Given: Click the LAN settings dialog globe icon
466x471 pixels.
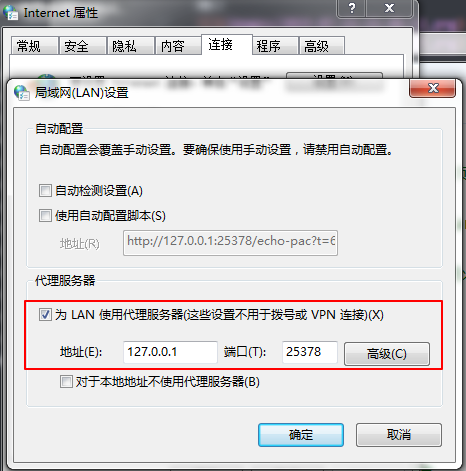Looking at the screenshot, I should pyautogui.click(x=22, y=92).
